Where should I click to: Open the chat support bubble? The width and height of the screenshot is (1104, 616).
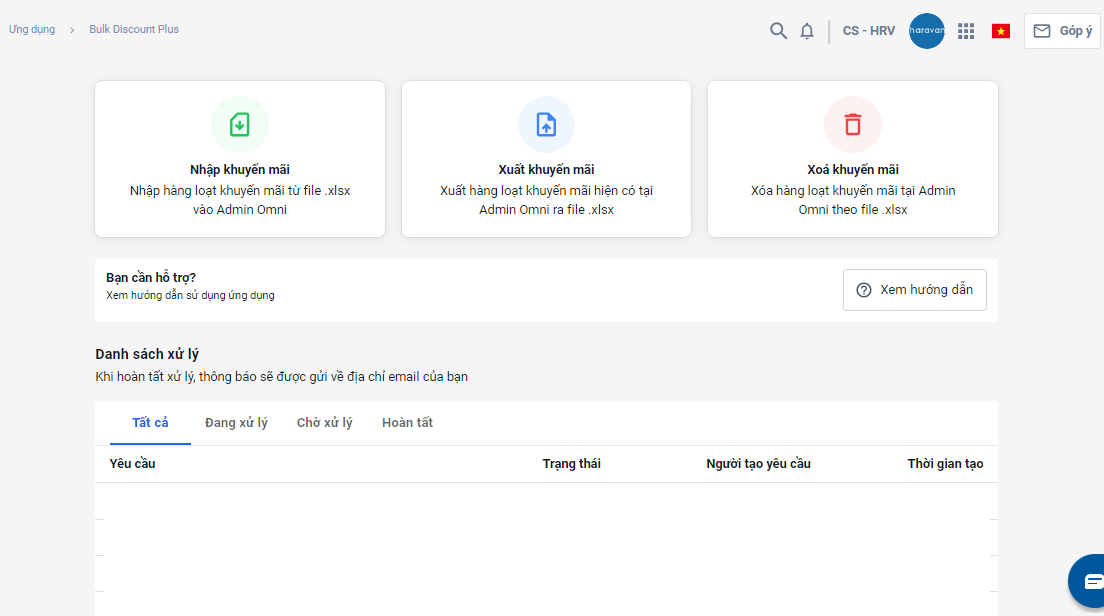tap(1092, 581)
